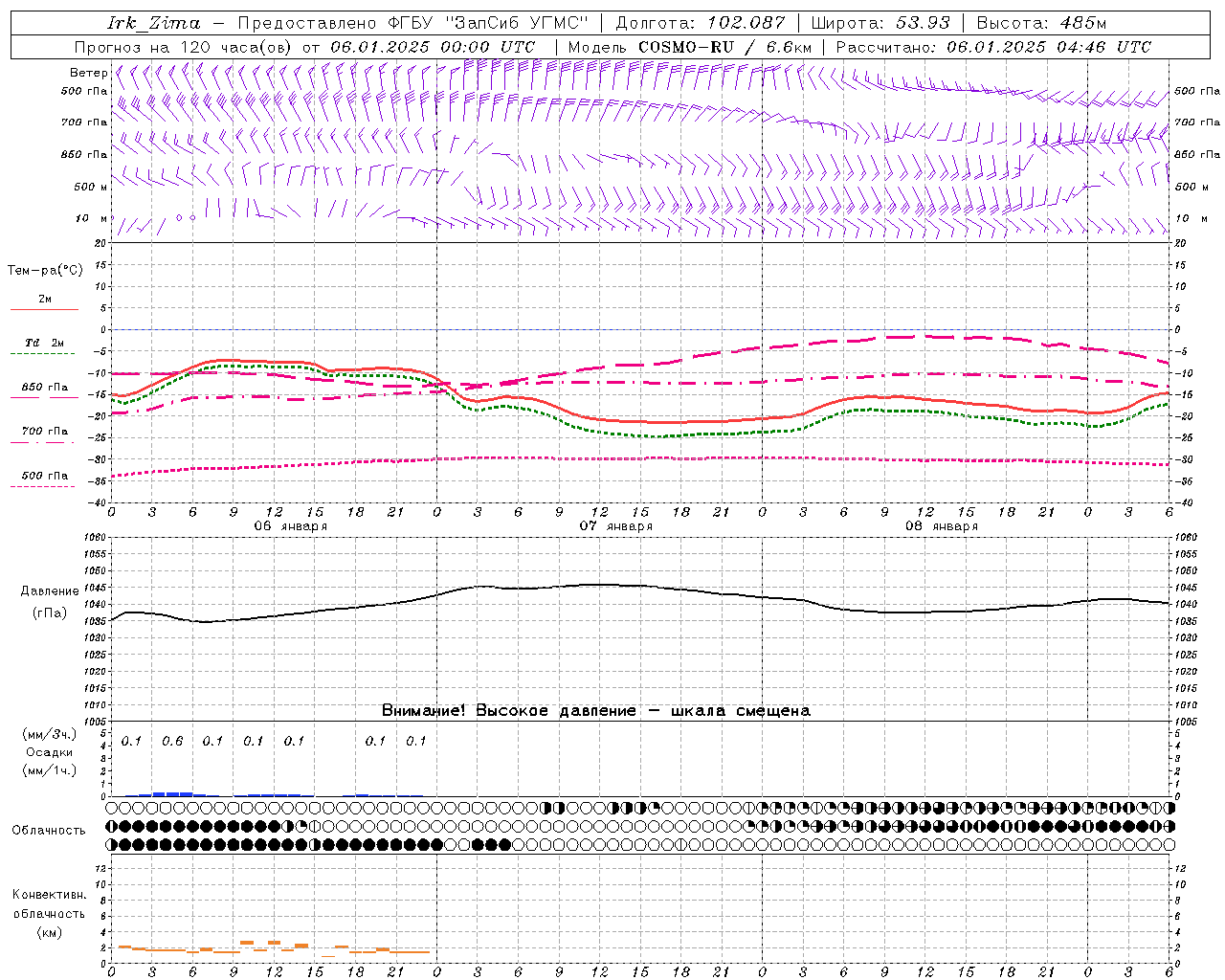Click the 500 м wind level label on left

pyautogui.click(x=90, y=187)
